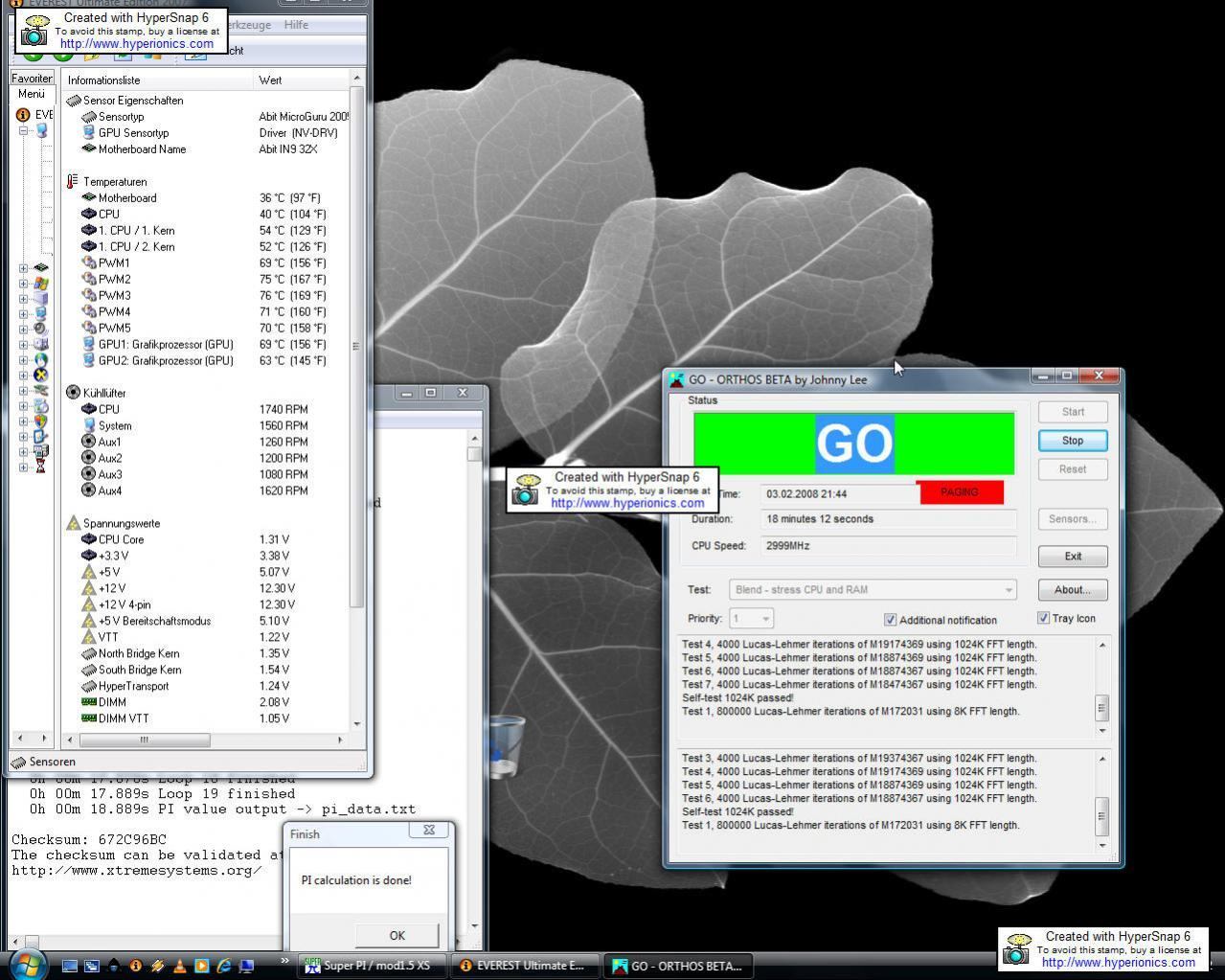Viewport: 1225px width, 980px height.
Task: Click the Duration field in ORTHOS
Action: click(889, 519)
